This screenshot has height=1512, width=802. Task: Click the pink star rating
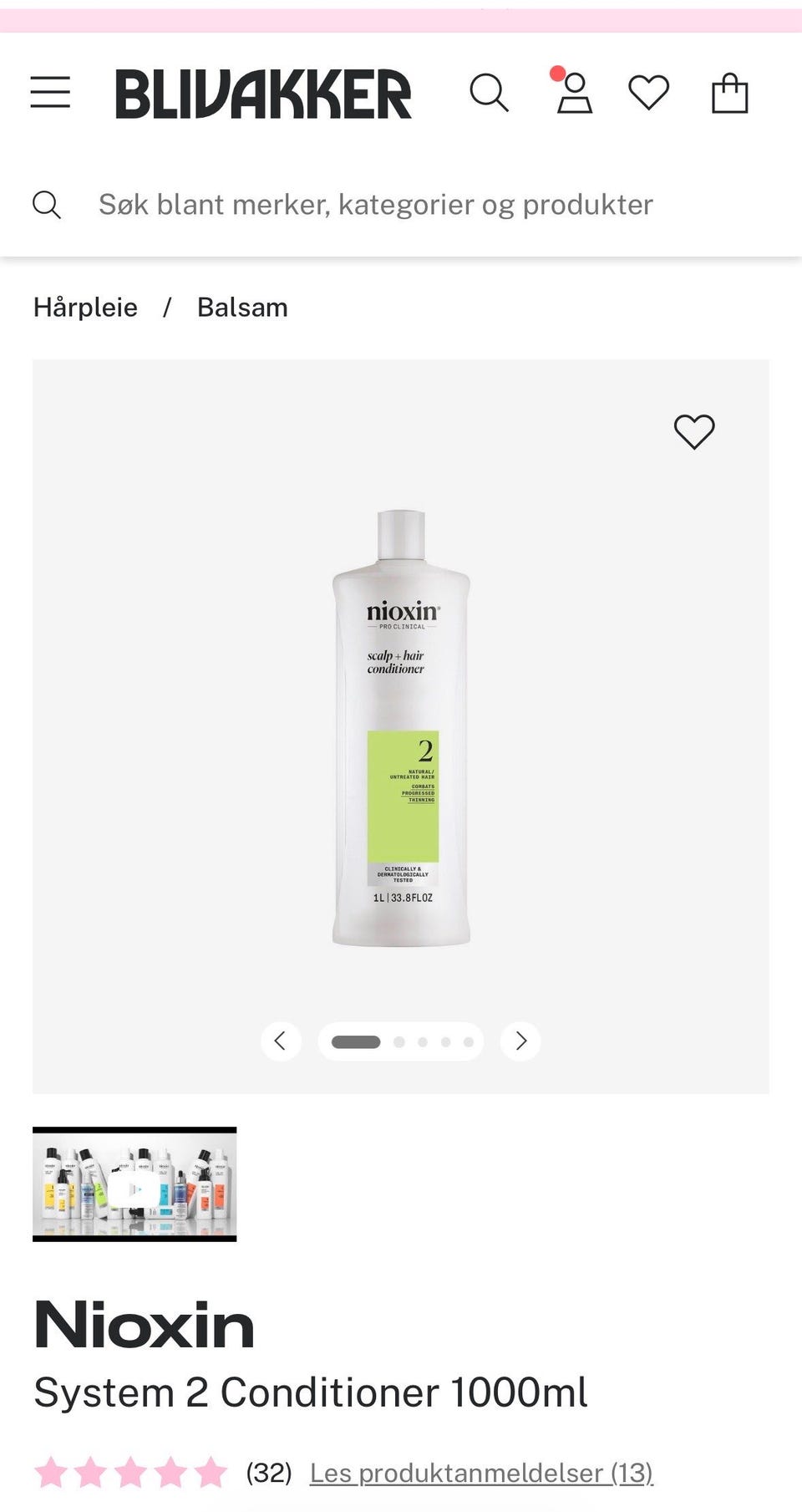click(x=130, y=1473)
